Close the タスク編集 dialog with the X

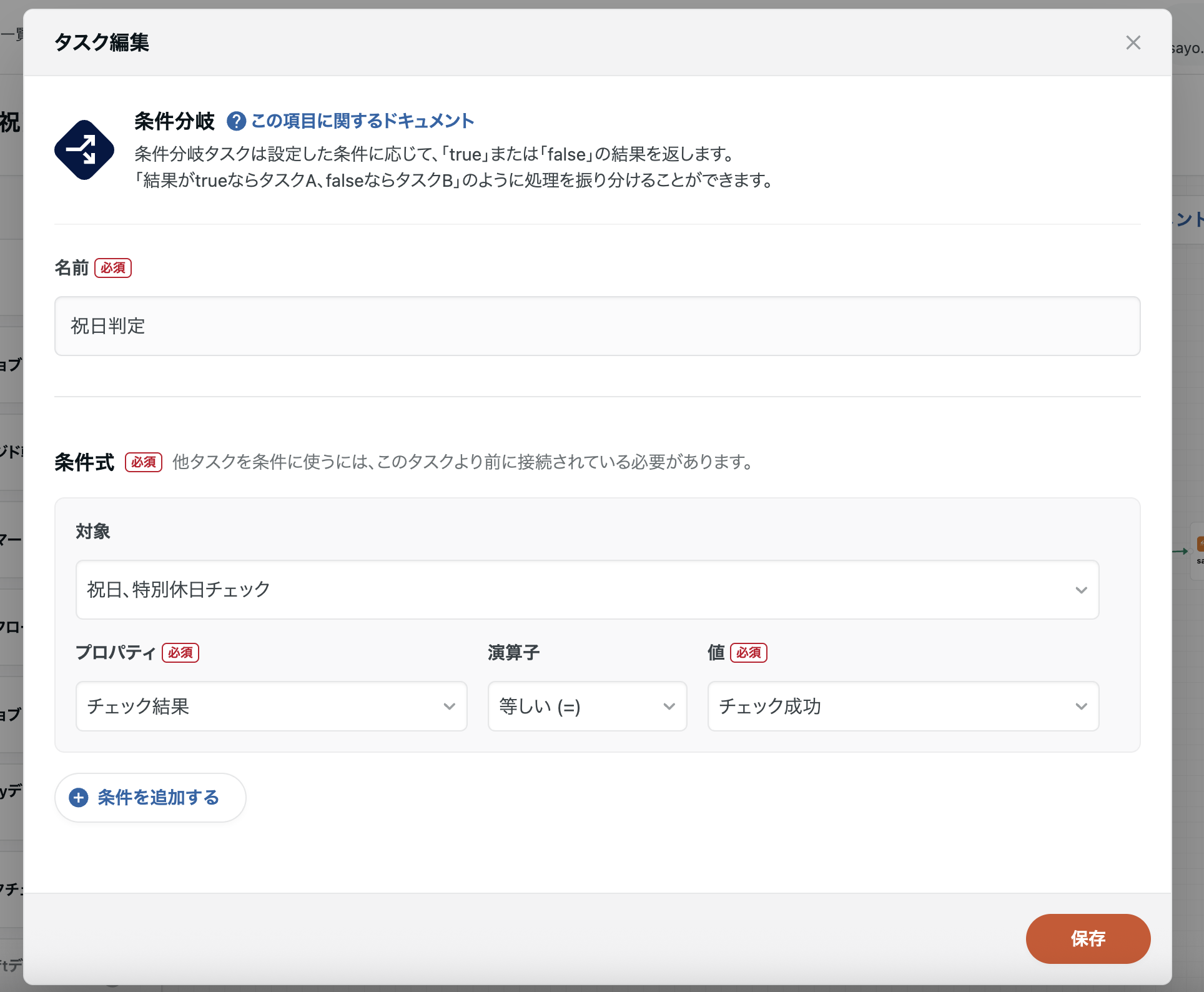click(x=1133, y=42)
